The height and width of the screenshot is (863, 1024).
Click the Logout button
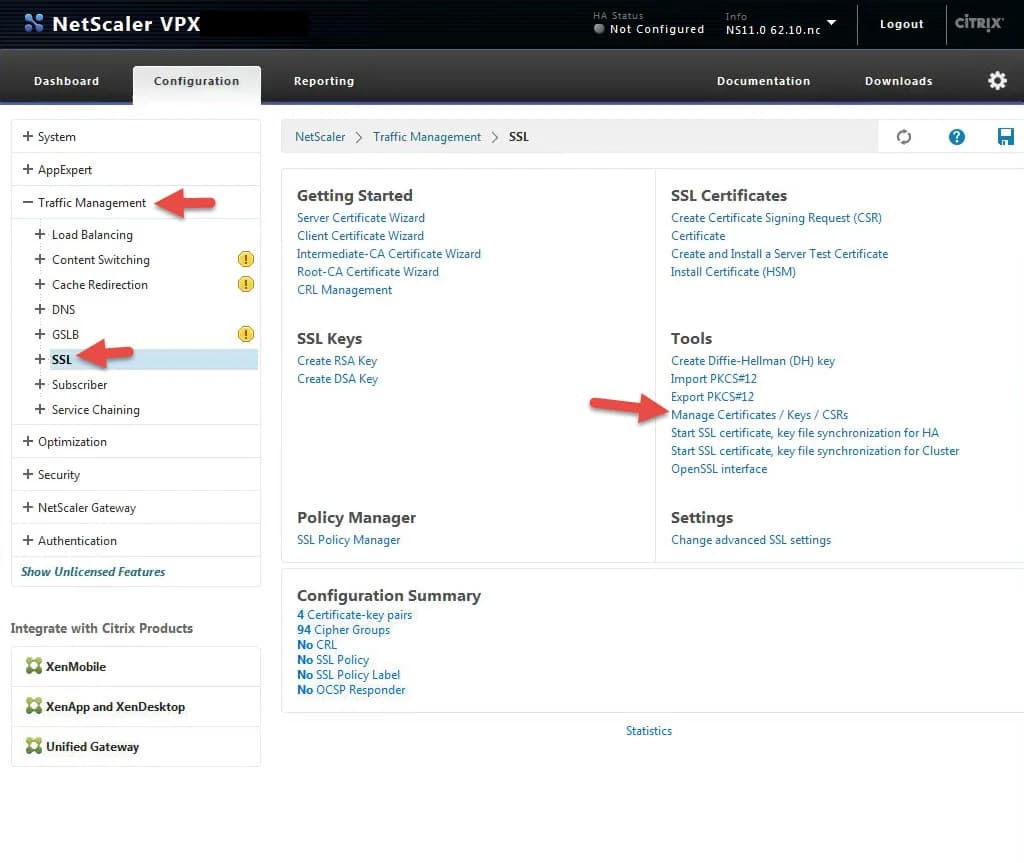point(901,24)
